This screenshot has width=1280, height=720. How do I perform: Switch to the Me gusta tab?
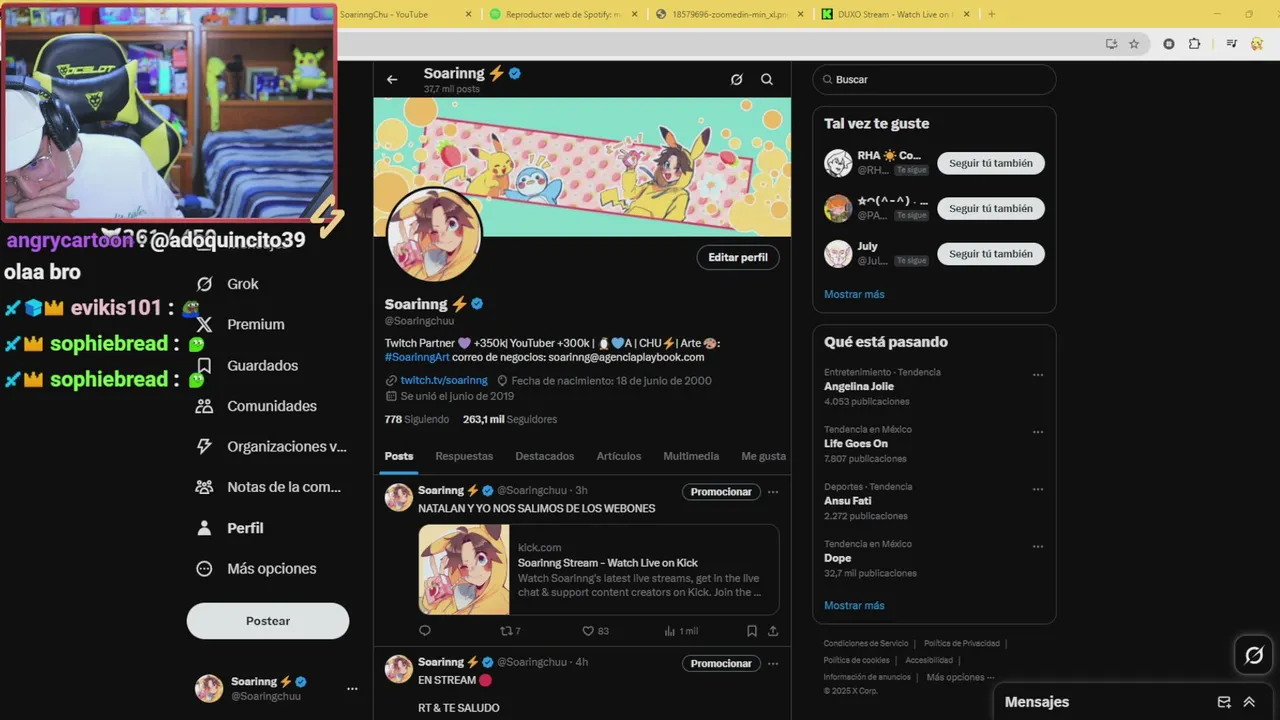pyautogui.click(x=763, y=456)
